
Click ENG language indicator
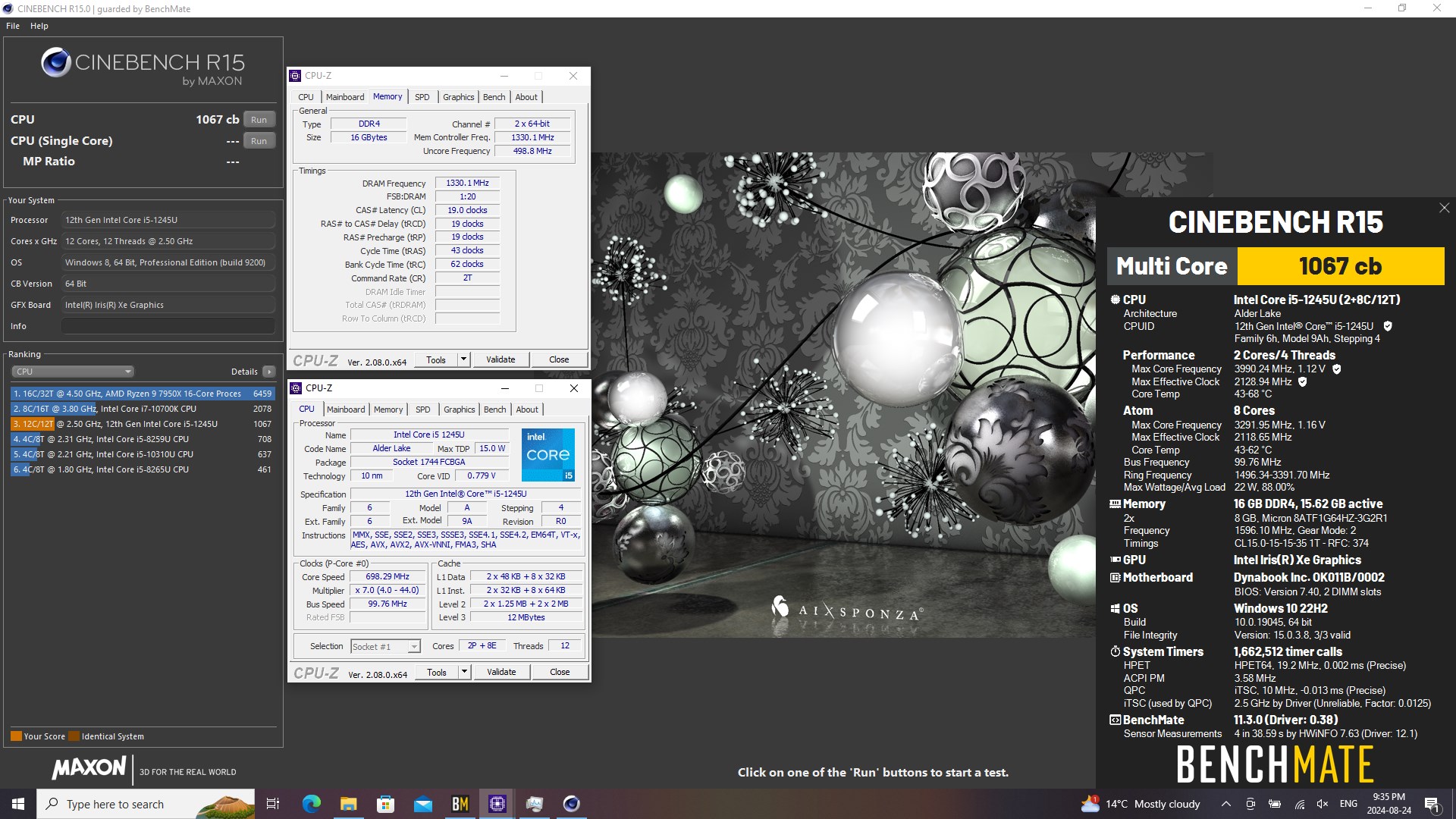coord(1348,804)
